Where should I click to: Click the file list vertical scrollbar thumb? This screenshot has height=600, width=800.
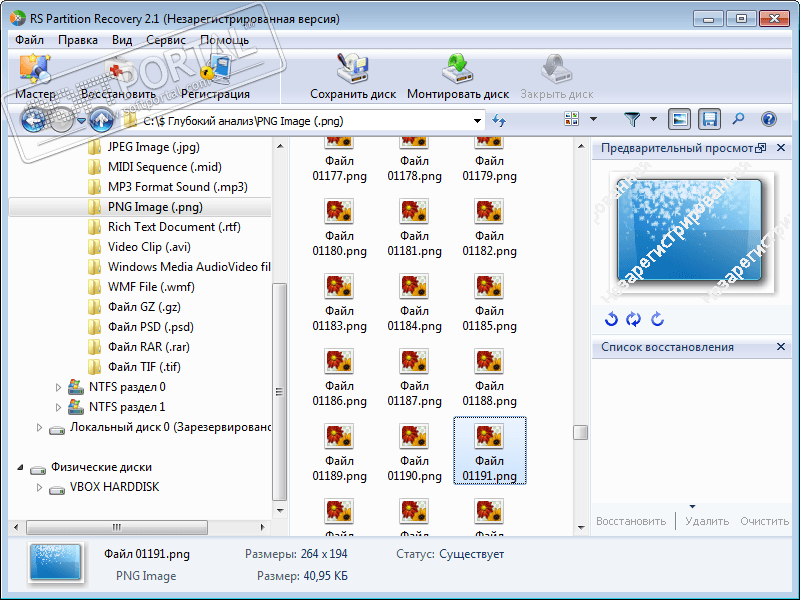click(581, 432)
